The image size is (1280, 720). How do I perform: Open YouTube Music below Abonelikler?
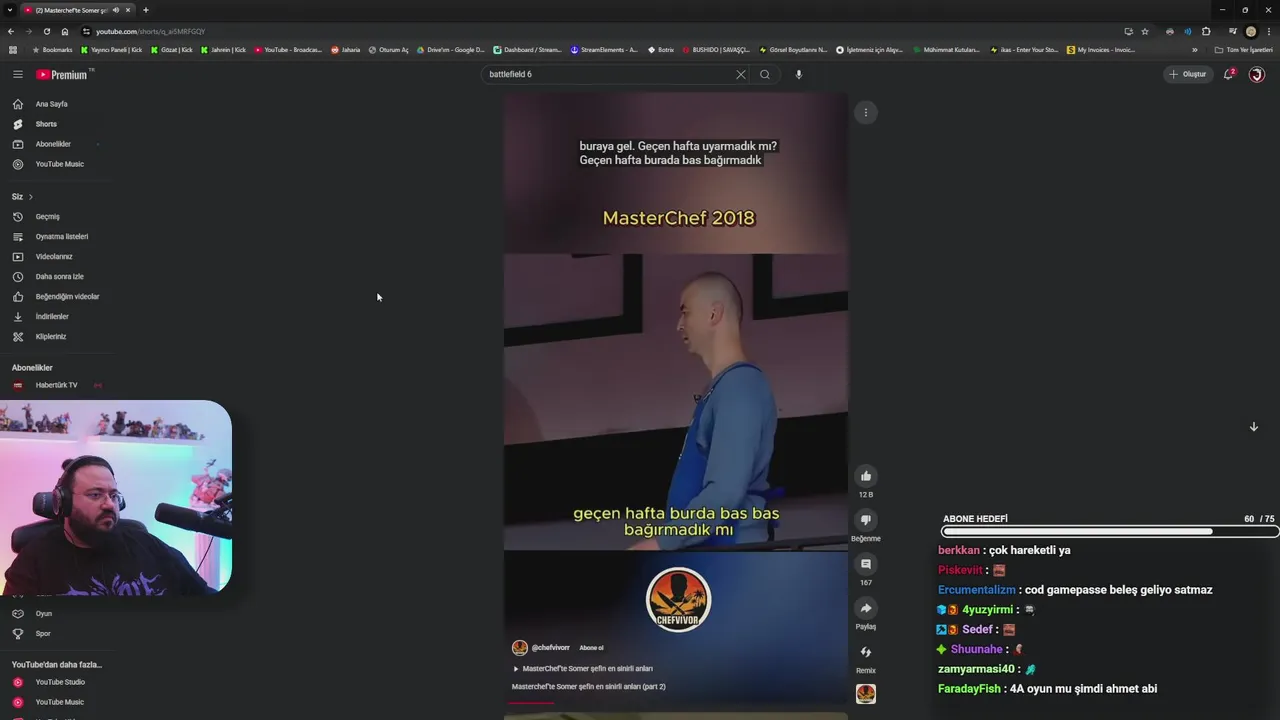[59, 164]
